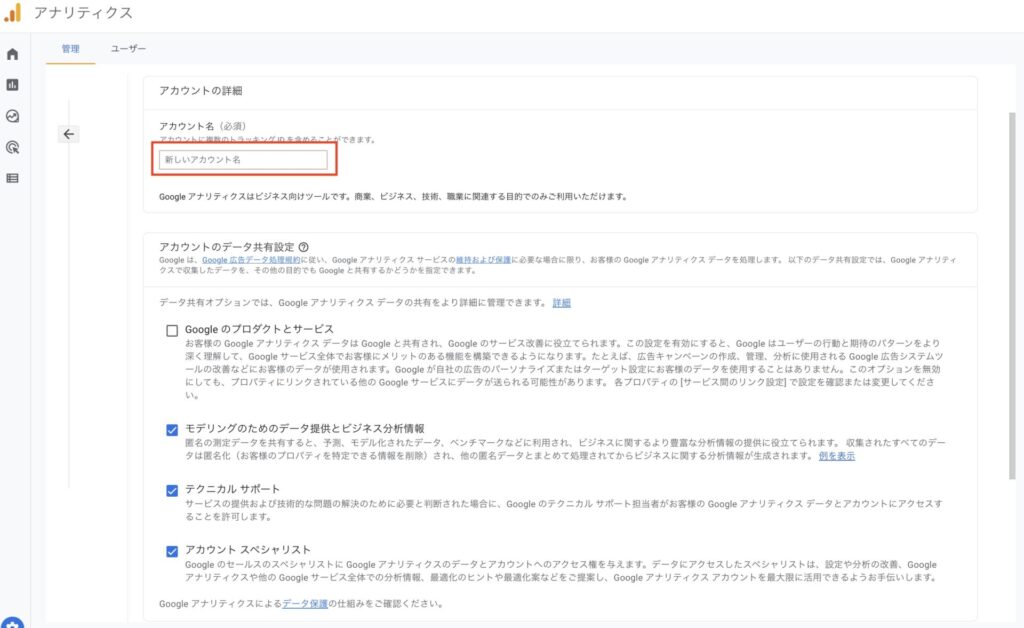
Task: Open the 維持および保護 link
Action: (x=483, y=260)
